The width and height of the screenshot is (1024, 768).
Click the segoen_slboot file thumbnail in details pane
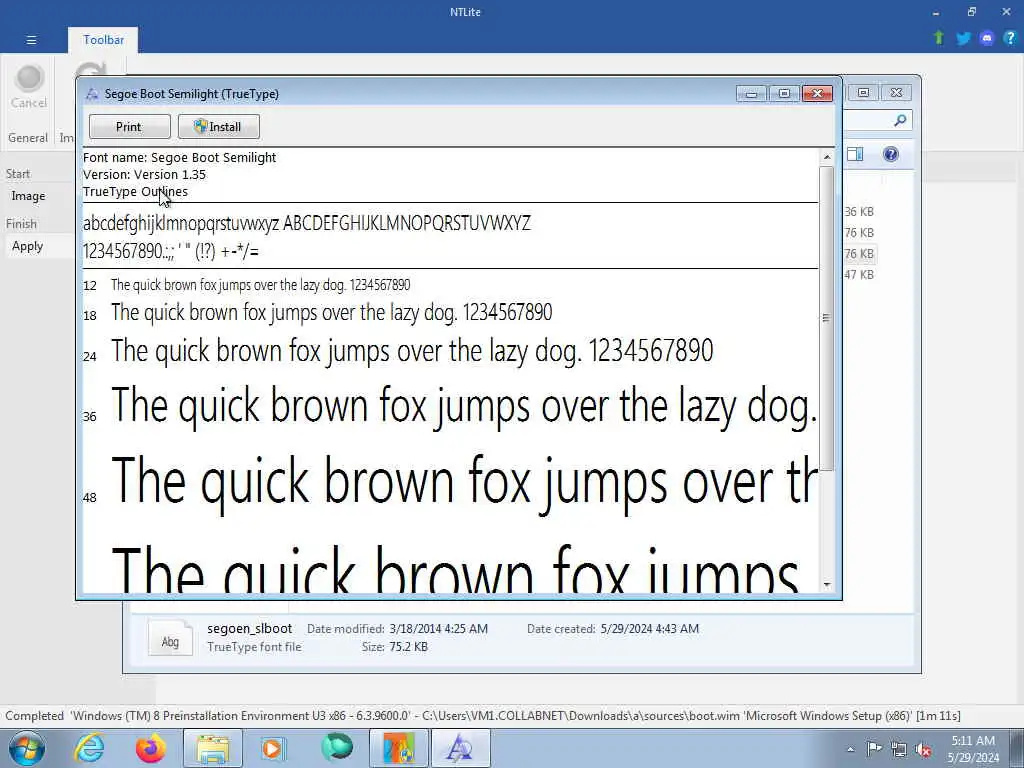pyautogui.click(x=170, y=637)
